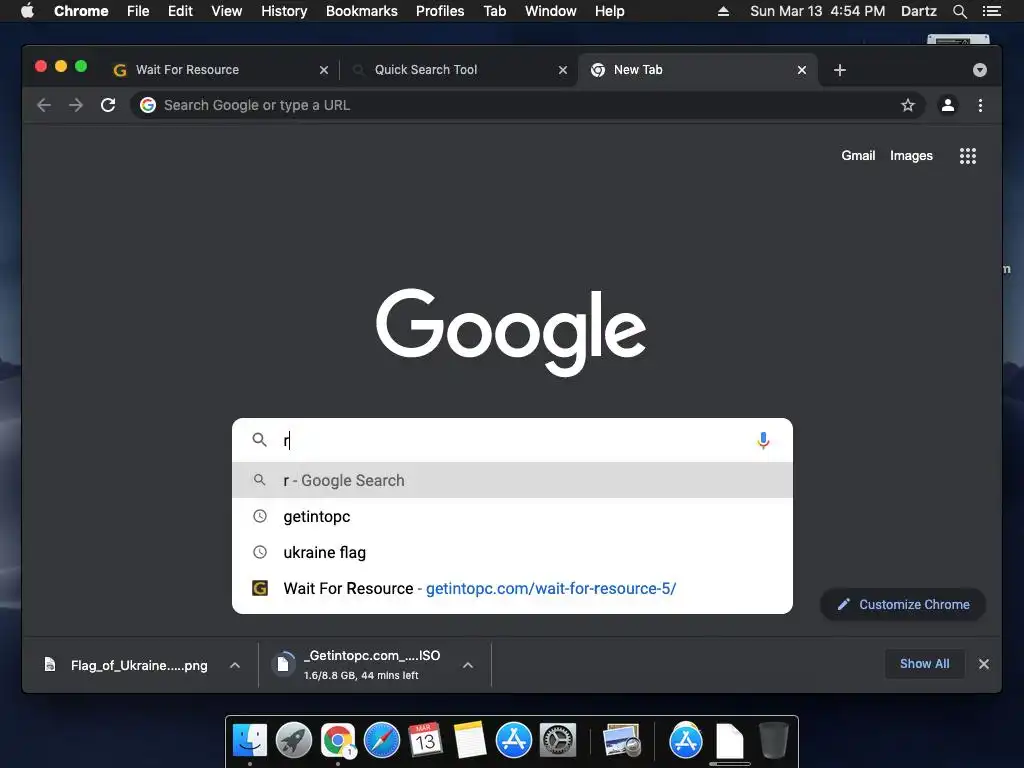Open the Profiles menu
This screenshot has width=1024, height=768.
(440, 11)
